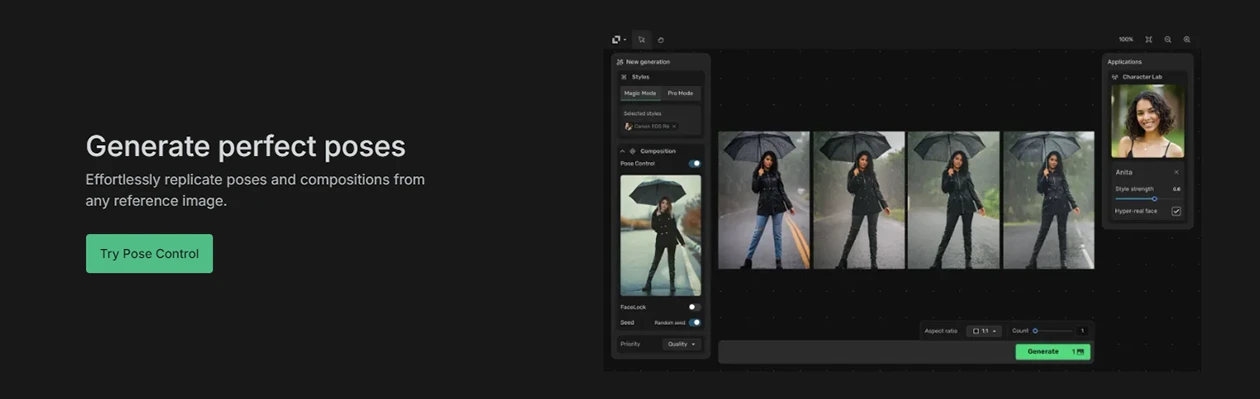Switch to the Pro Mode tab
The image size is (1260, 399).
(680, 93)
